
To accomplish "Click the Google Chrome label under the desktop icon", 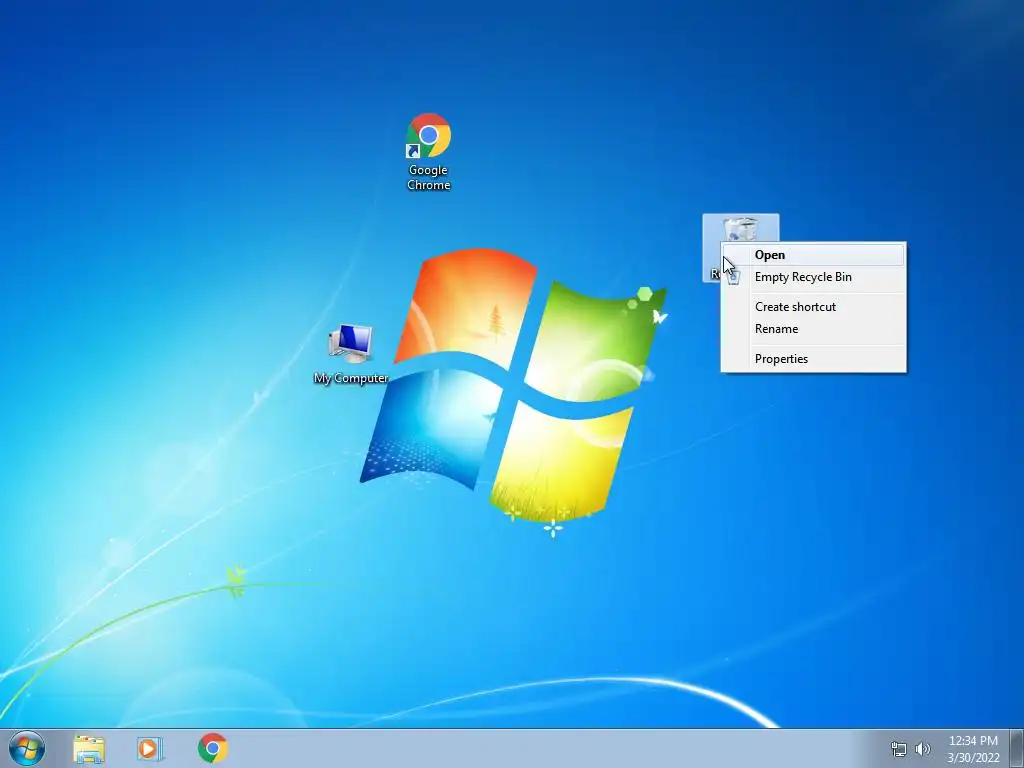I will click(x=428, y=178).
